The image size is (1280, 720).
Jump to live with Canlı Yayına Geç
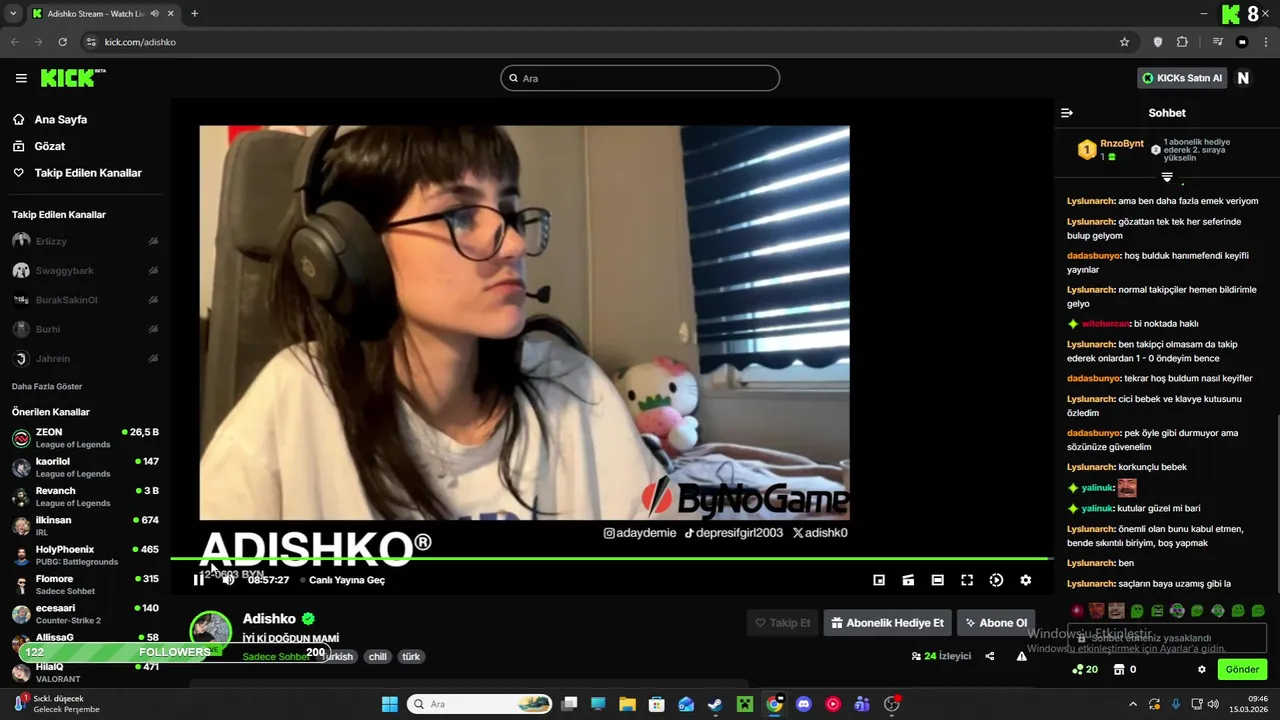[x=346, y=580]
